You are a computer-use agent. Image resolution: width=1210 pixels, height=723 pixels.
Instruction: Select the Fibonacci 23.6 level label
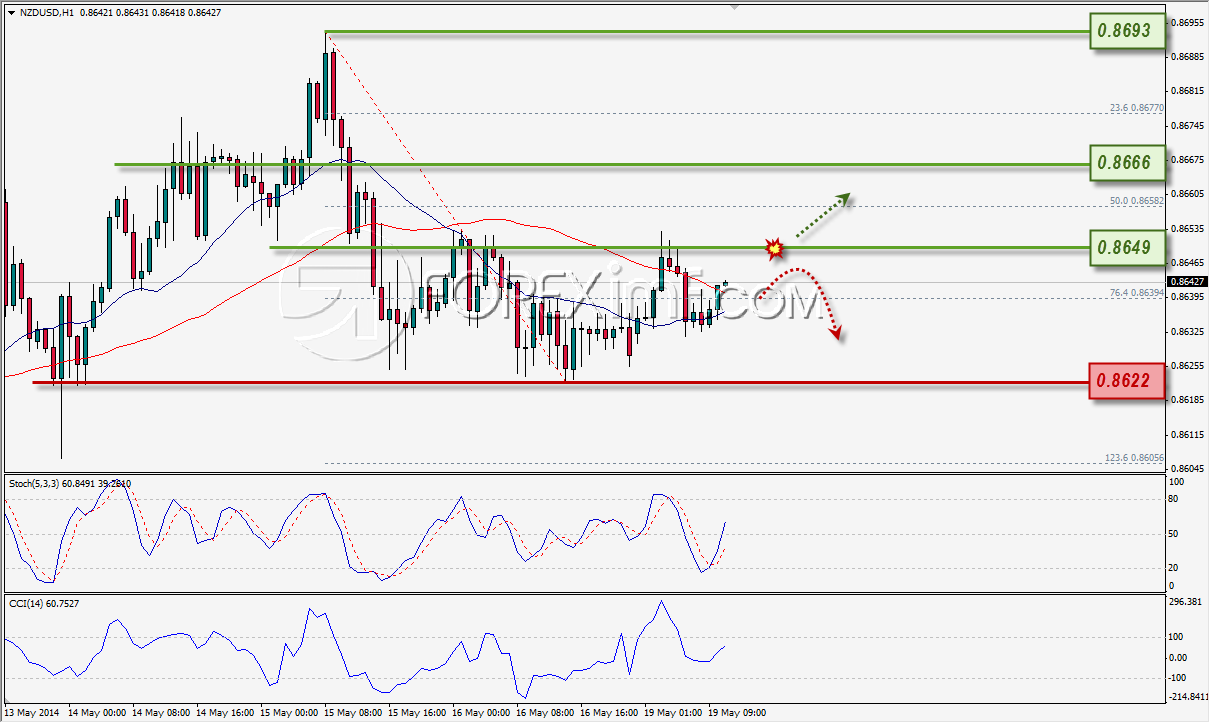(1138, 108)
